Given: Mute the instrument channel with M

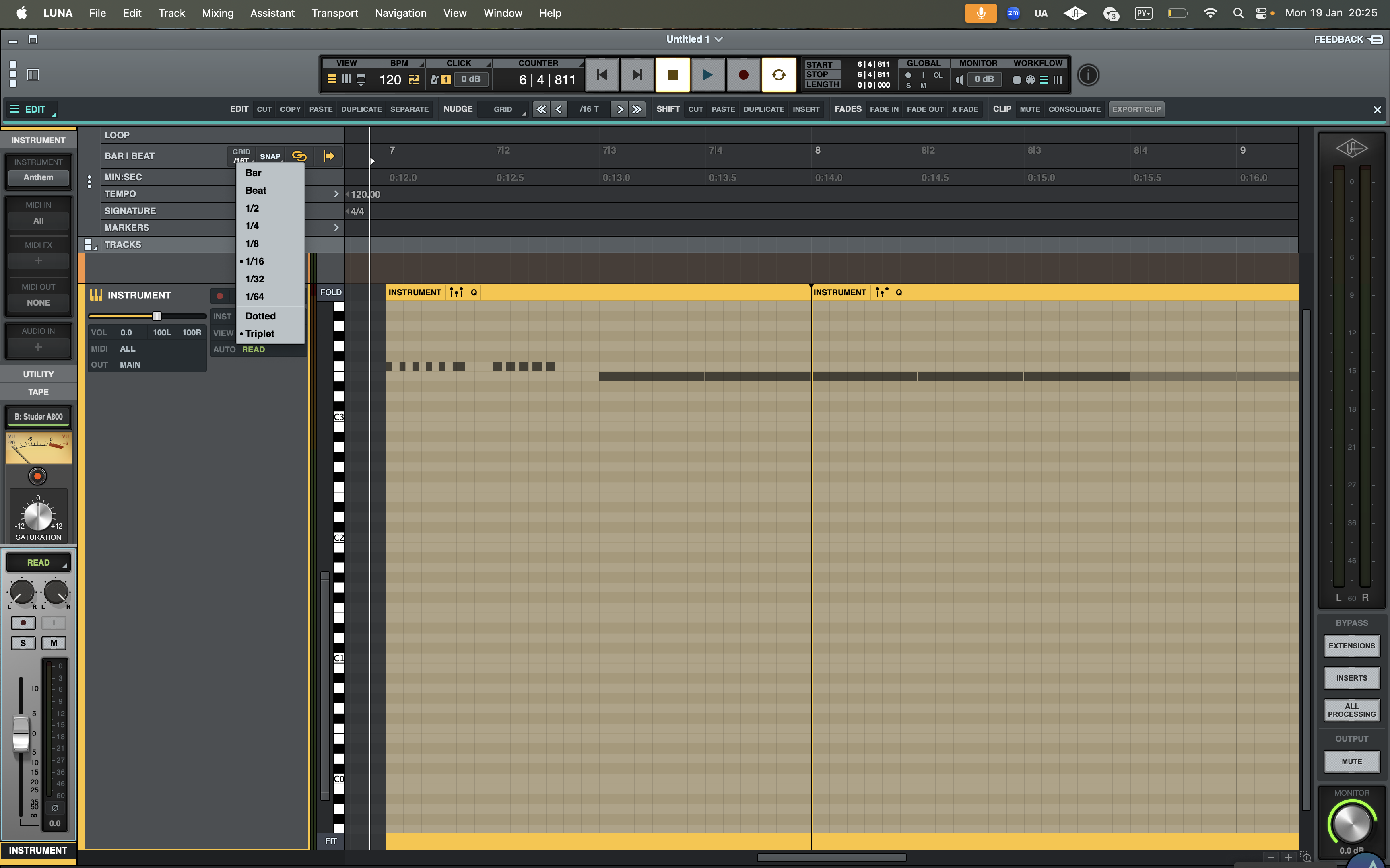Looking at the screenshot, I should pos(54,643).
